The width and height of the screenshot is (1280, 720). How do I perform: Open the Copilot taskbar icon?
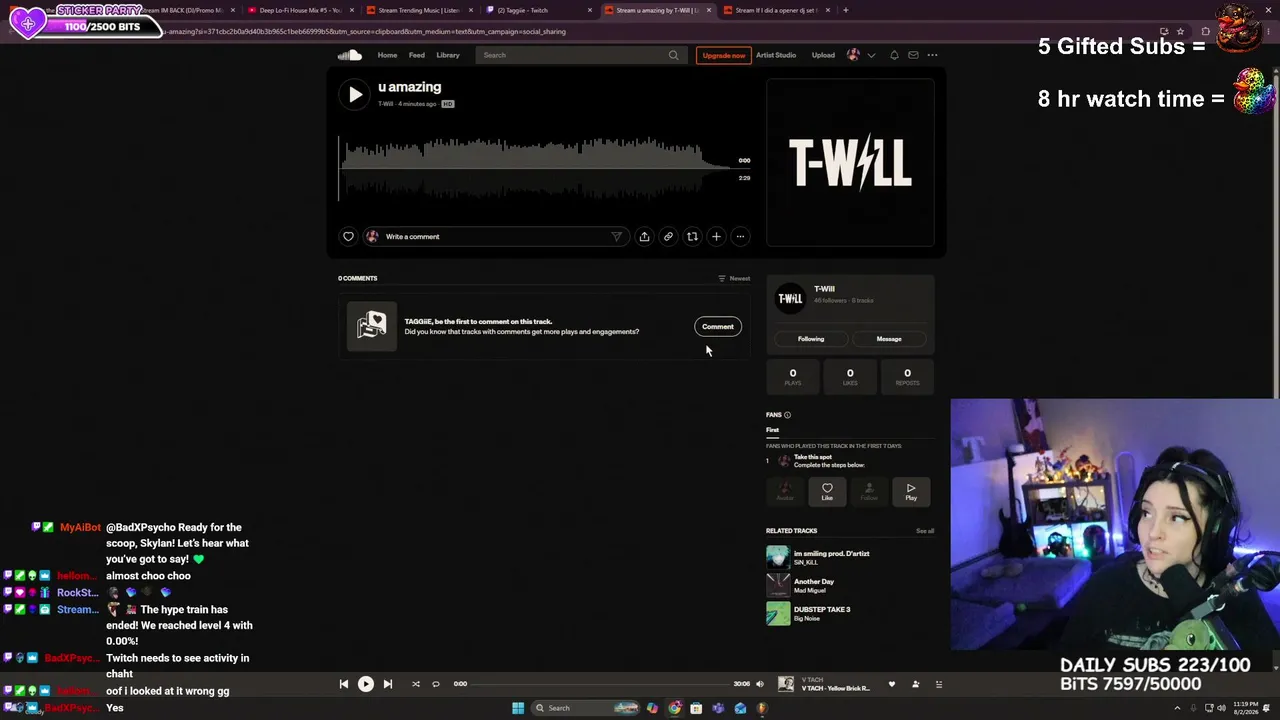652,708
